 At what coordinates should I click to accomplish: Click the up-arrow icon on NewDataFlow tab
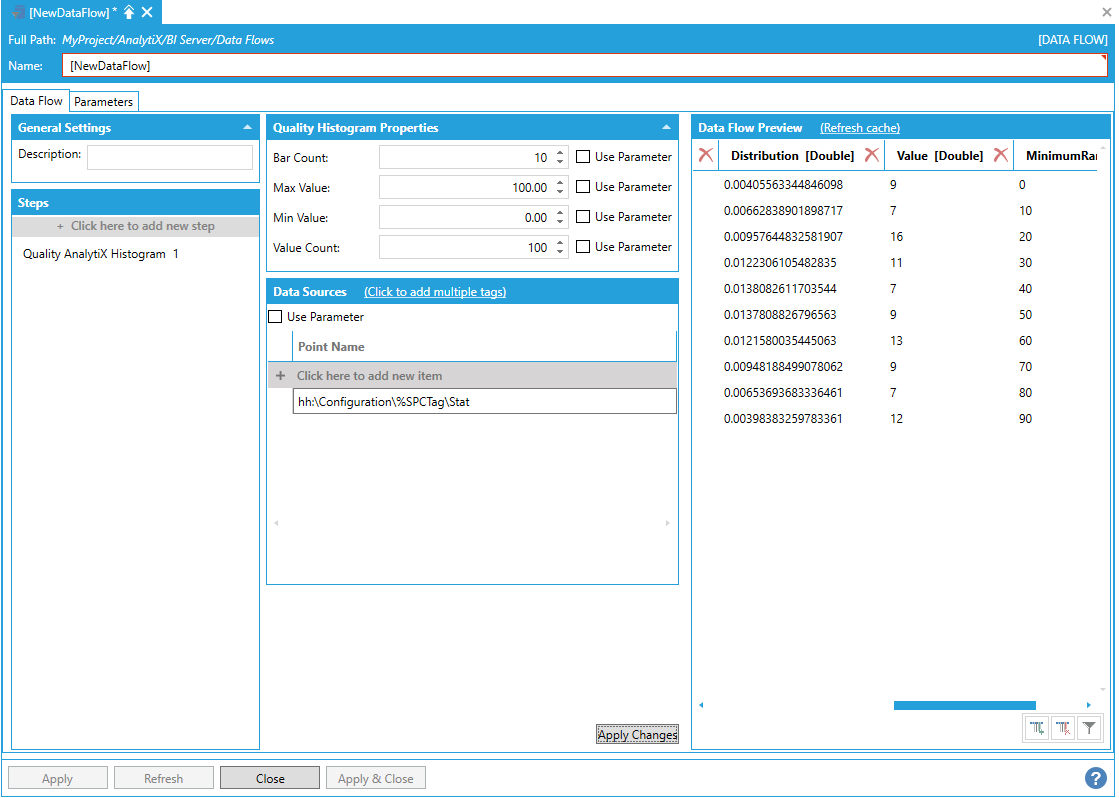tap(129, 12)
